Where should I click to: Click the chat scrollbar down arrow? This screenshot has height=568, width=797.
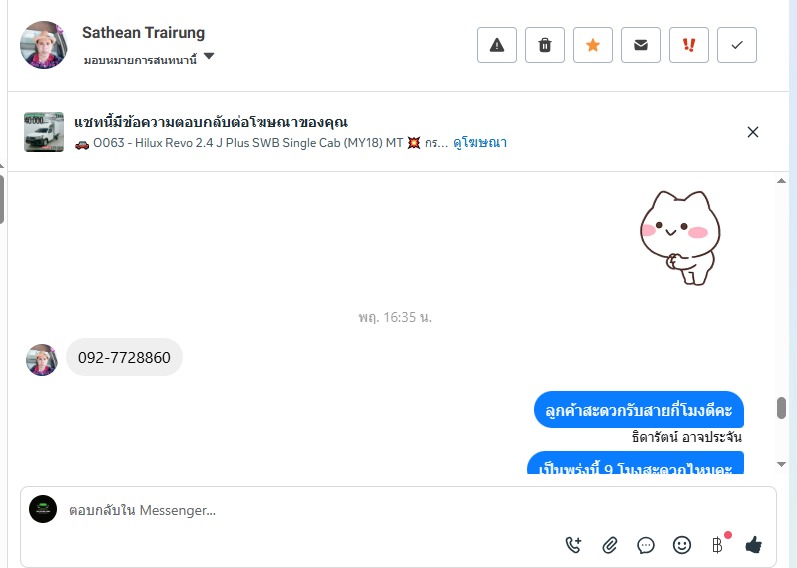(781, 464)
